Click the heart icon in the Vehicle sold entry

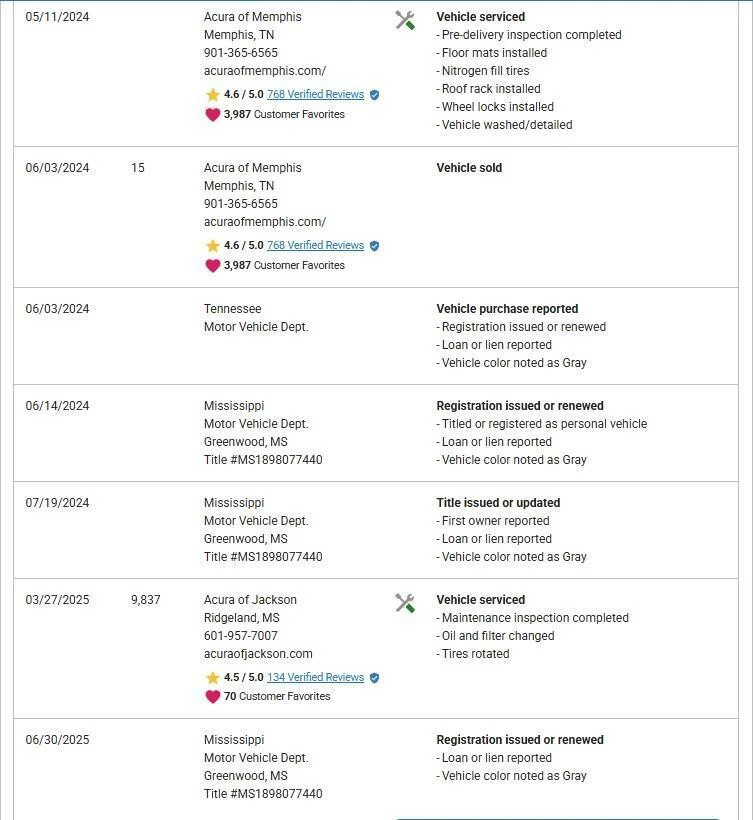tap(212, 266)
